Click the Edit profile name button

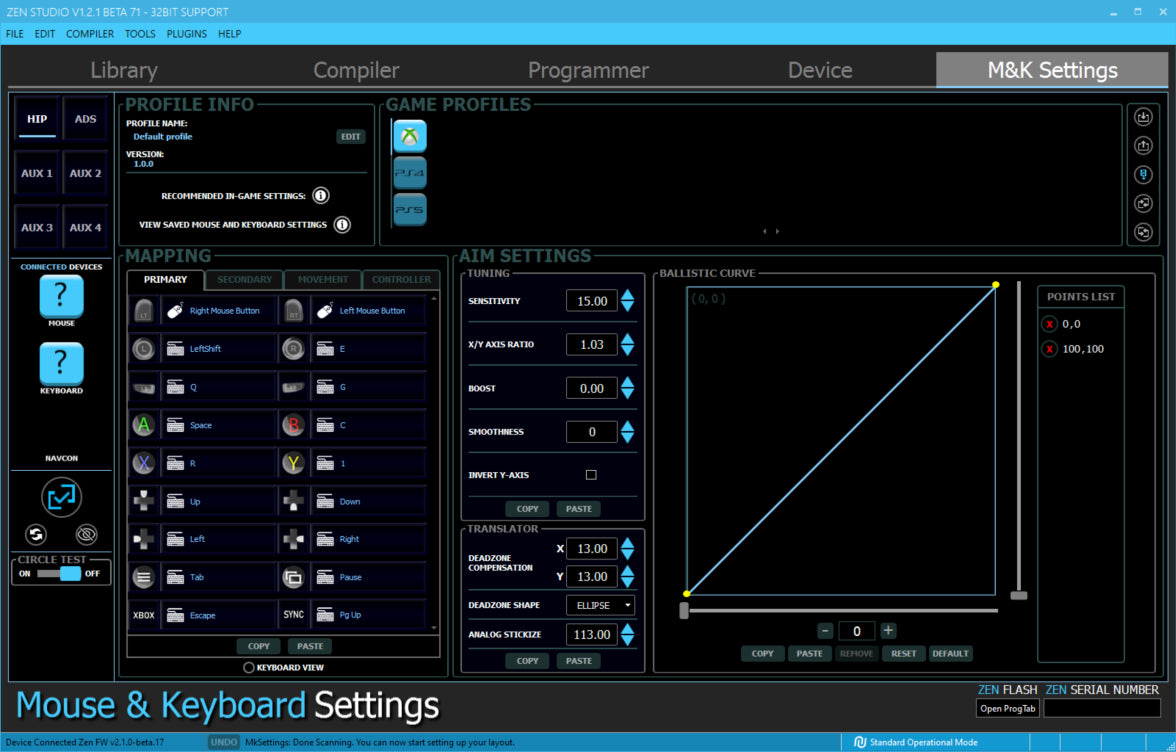click(351, 137)
